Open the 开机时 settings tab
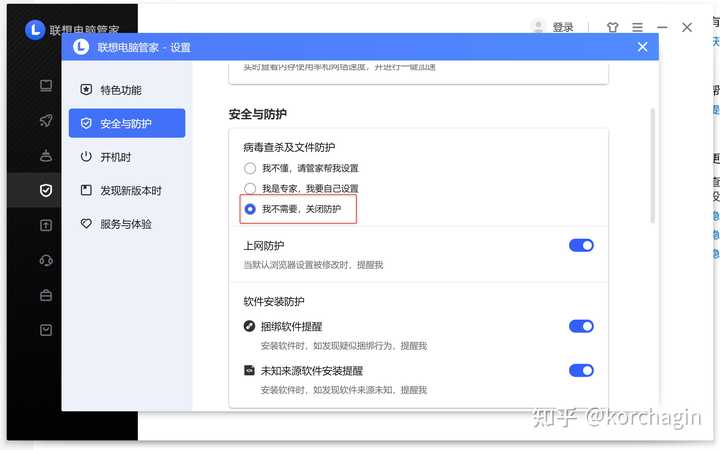Viewport: 720px width, 450px height. pyautogui.click(x=127, y=157)
